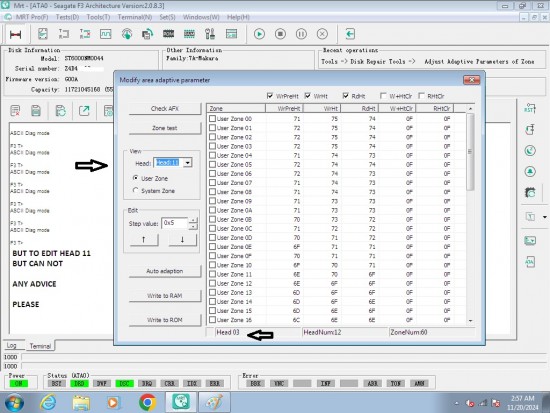This screenshot has height=413, width=550.
Task: Select the User Zone radio button
Action: pos(135,178)
